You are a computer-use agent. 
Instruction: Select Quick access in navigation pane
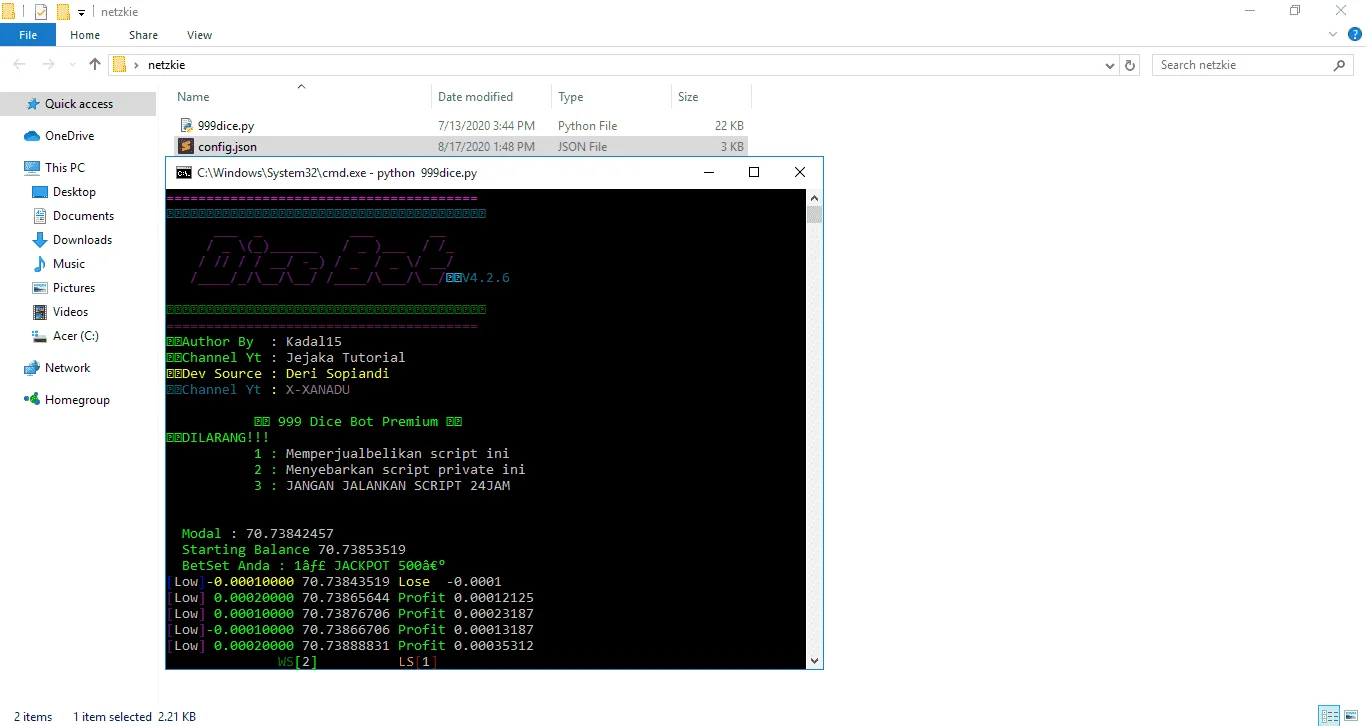coord(78,104)
